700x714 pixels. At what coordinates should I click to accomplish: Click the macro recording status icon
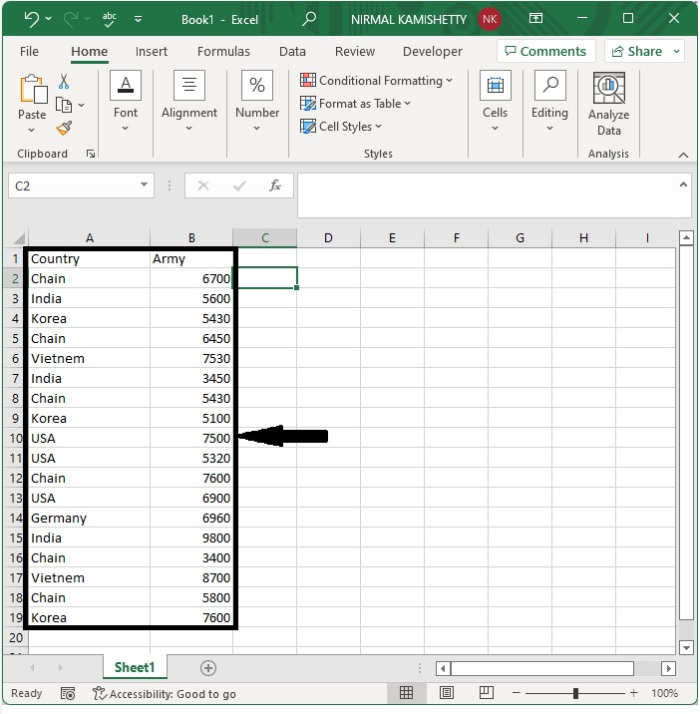[x=68, y=694]
